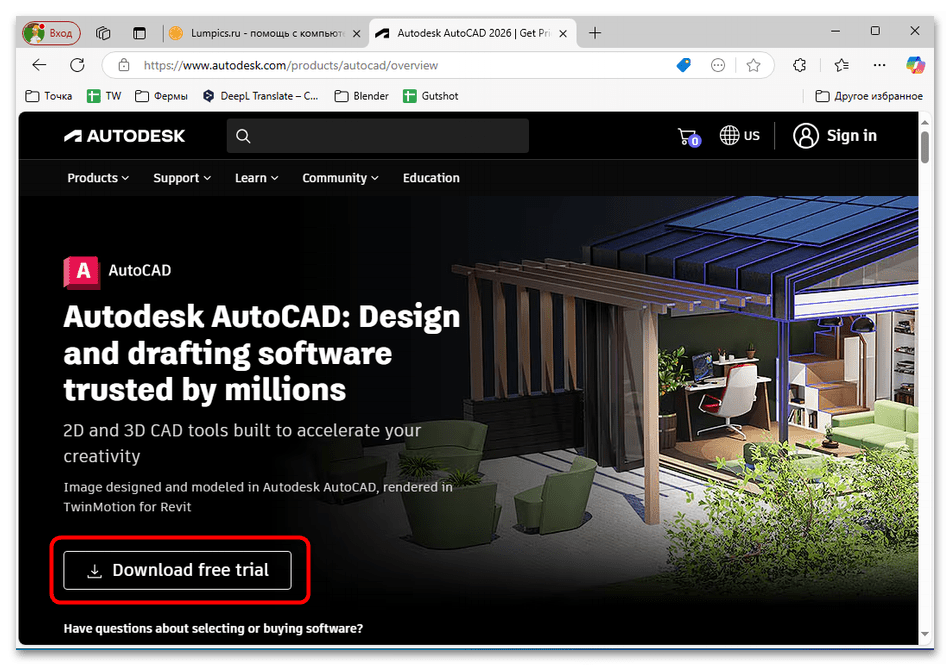This screenshot has width=950, height=666.
Task: Click the address bar URL
Action: pos(291,65)
